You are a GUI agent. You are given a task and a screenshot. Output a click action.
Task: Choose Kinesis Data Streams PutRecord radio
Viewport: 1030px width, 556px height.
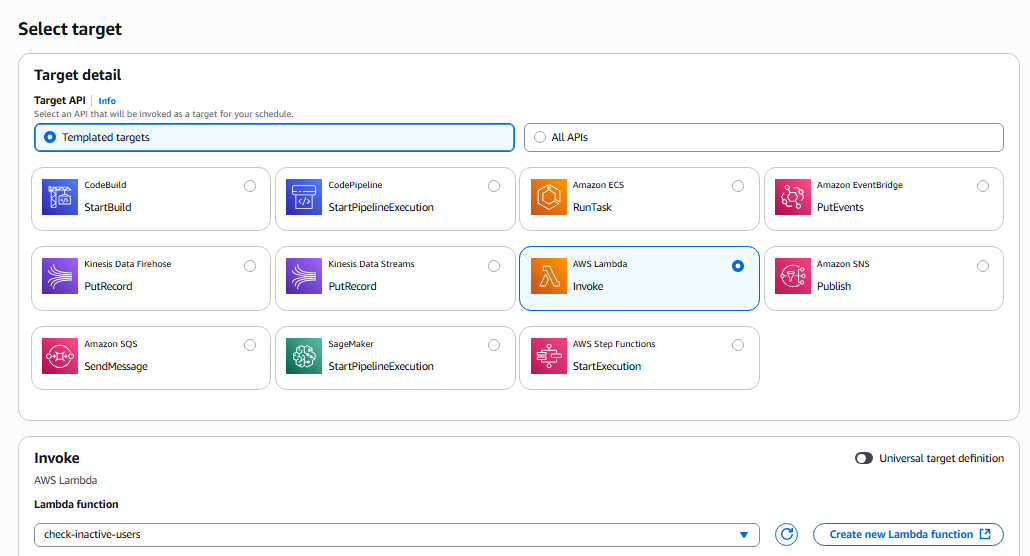(x=494, y=266)
